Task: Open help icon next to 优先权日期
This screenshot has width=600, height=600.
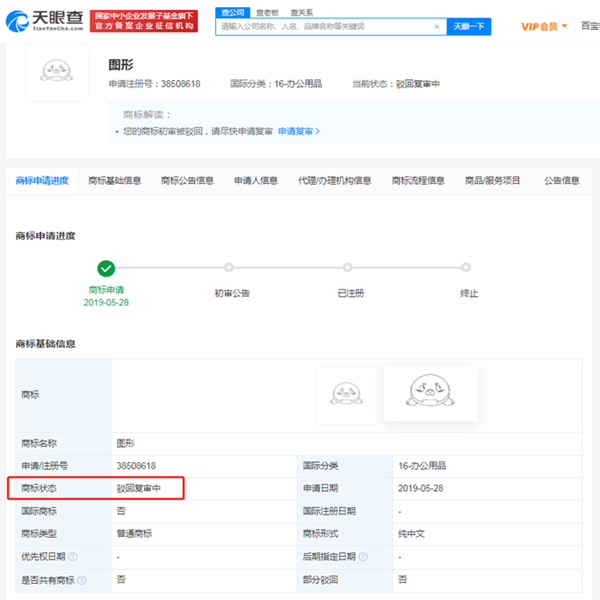Action: point(72,556)
